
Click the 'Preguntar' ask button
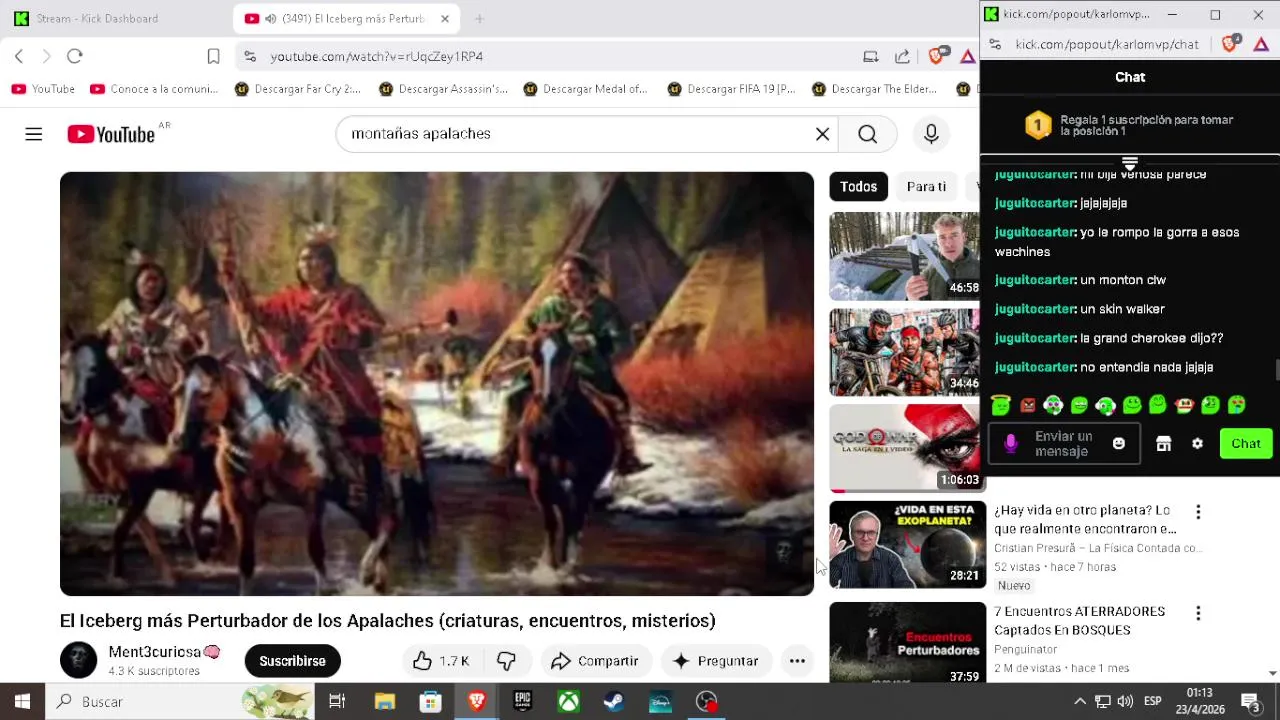point(716,661)
